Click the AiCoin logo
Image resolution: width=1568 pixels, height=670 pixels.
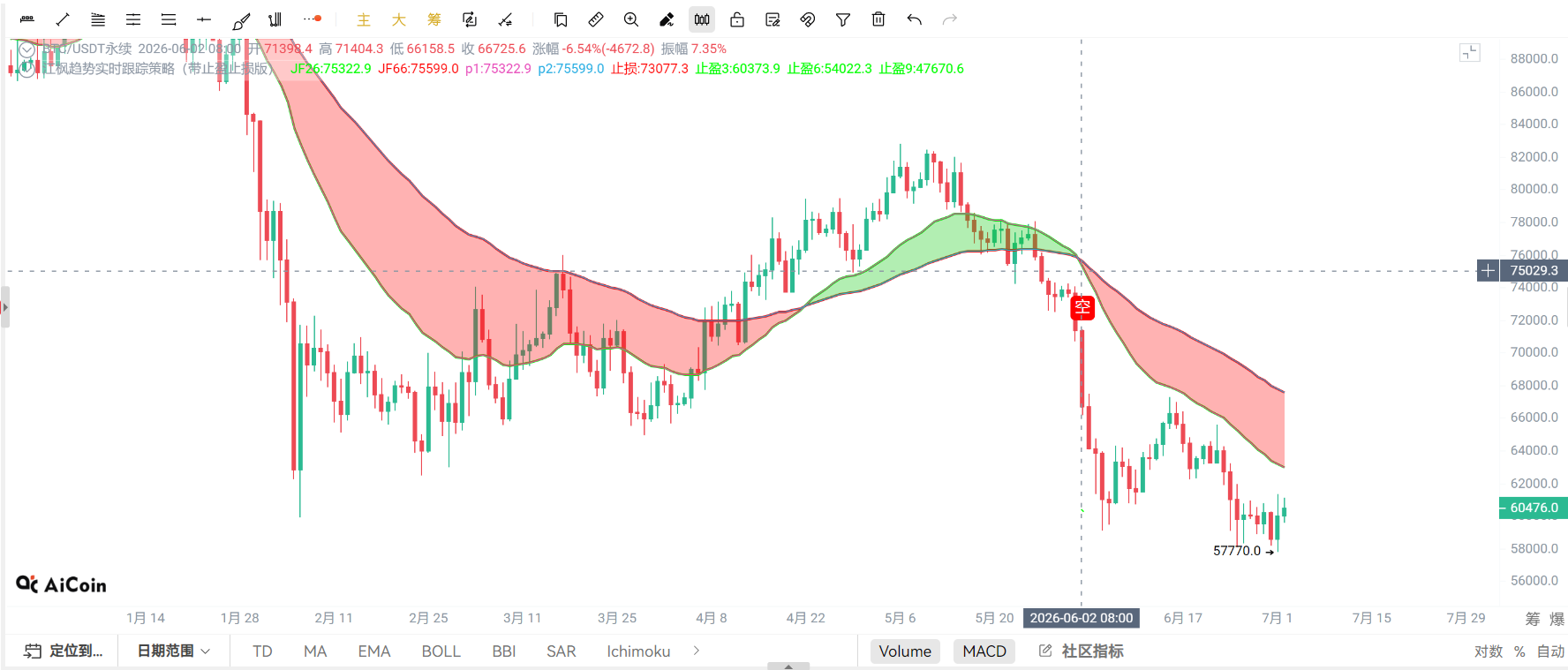pyautogui.click(x=62, y=584)
